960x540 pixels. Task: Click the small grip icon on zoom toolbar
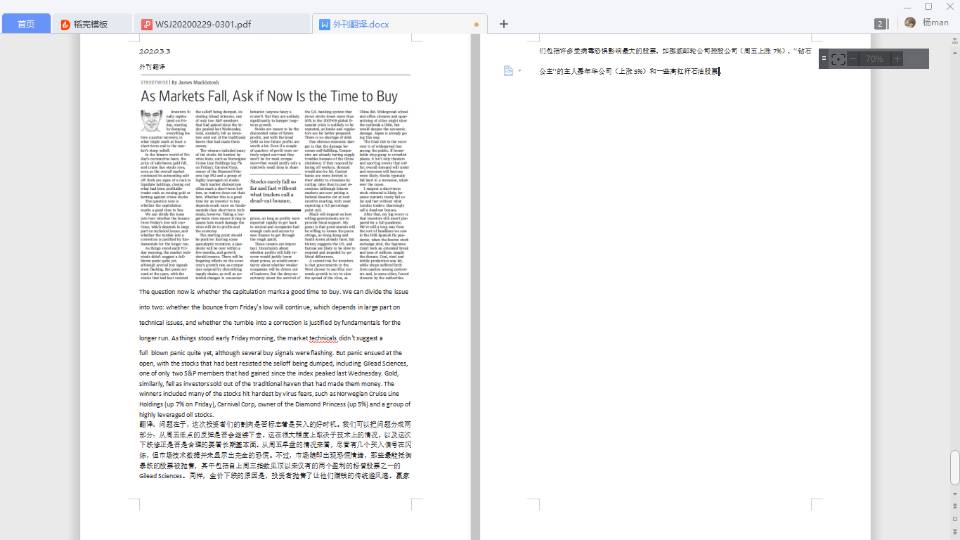(x=824, y=59)
